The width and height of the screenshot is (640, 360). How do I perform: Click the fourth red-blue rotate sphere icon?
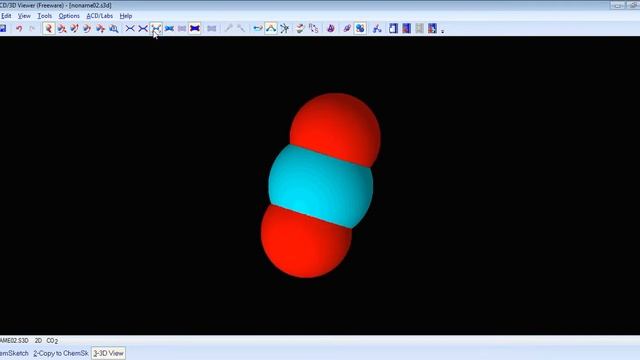point(87,28)
